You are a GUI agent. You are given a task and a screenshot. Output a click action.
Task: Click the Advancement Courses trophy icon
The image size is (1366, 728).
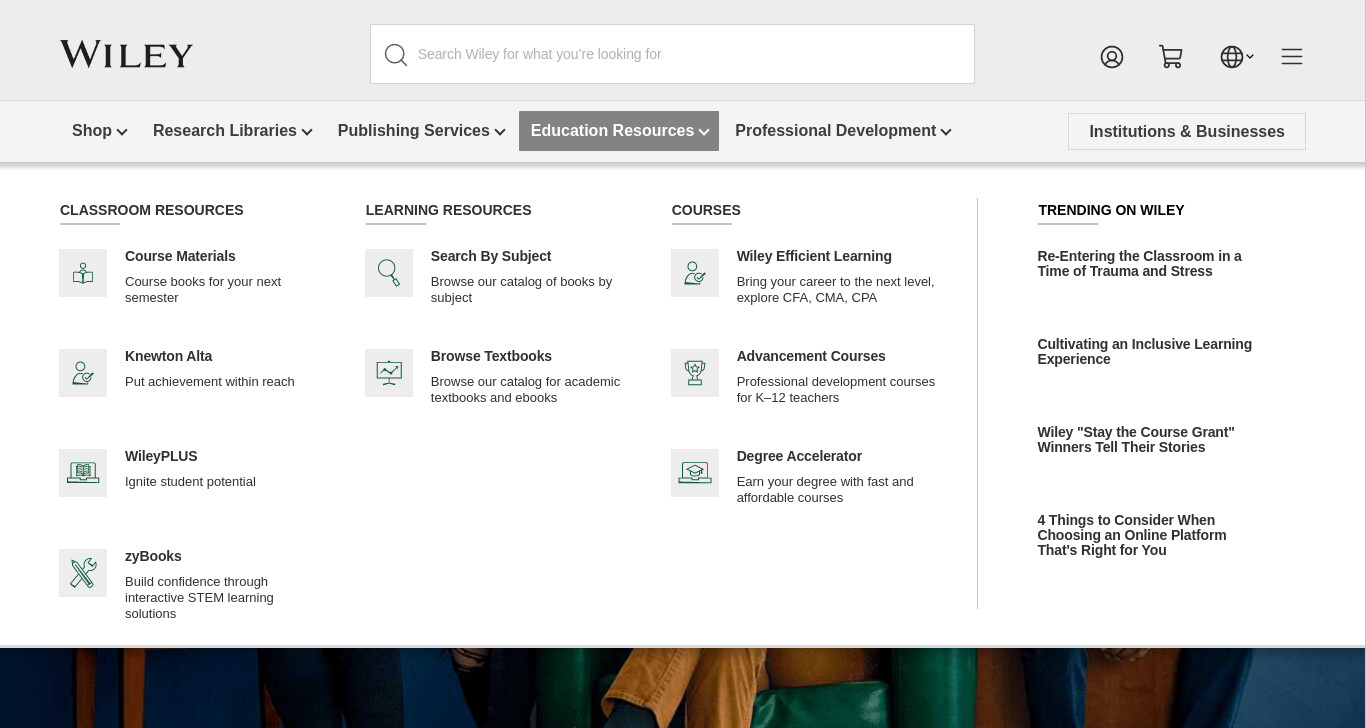pos(695,373)
